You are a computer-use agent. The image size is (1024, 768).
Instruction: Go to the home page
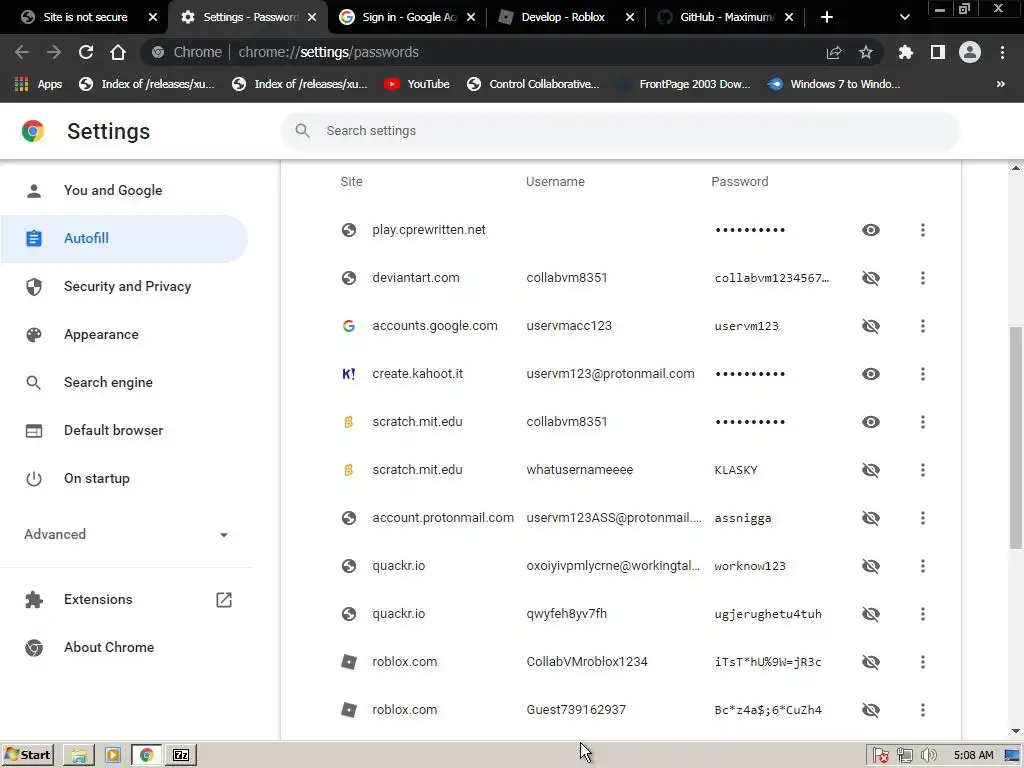(118, 52)
